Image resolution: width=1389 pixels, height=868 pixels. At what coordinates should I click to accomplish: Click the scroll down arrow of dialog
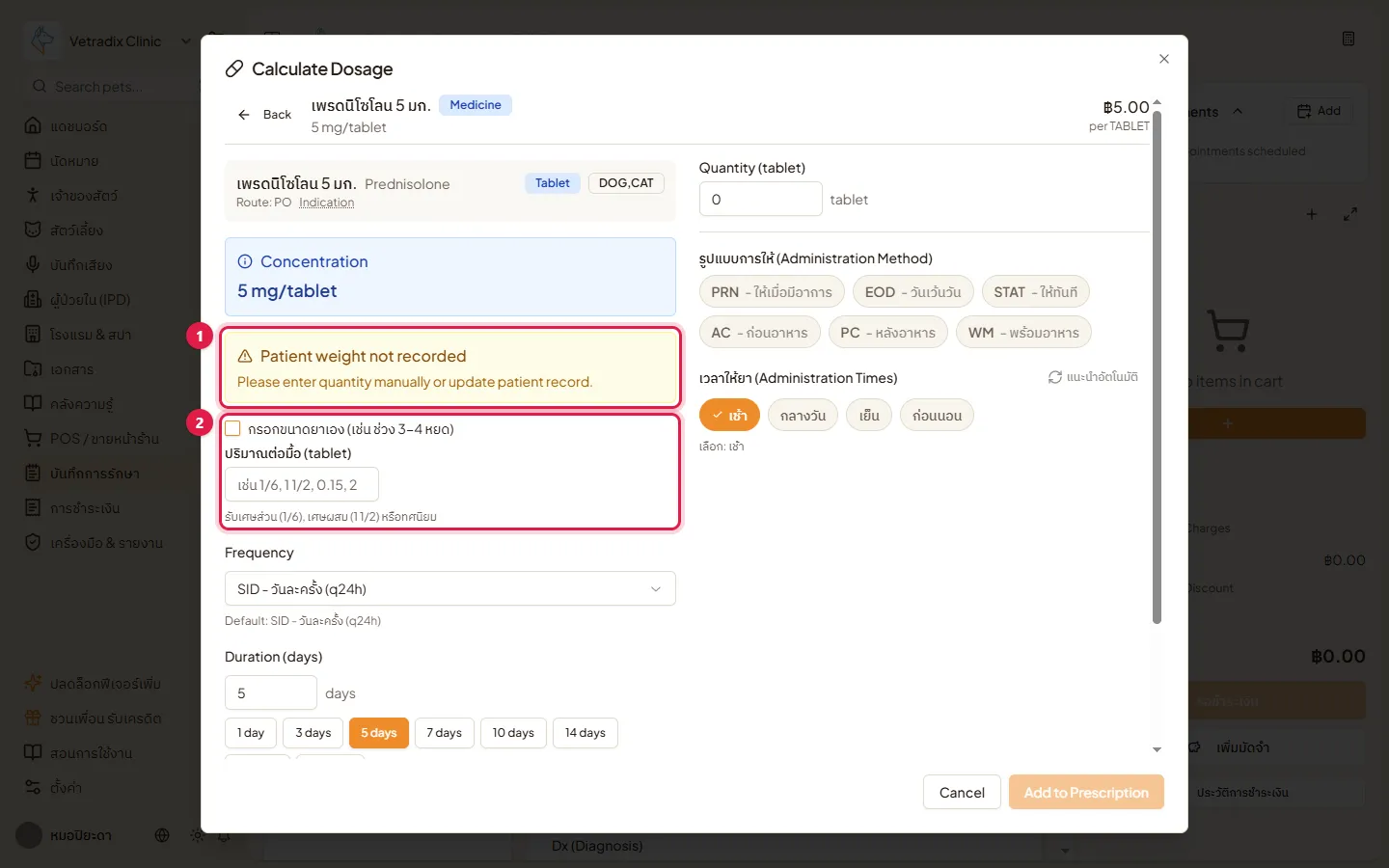point(1157,749)
